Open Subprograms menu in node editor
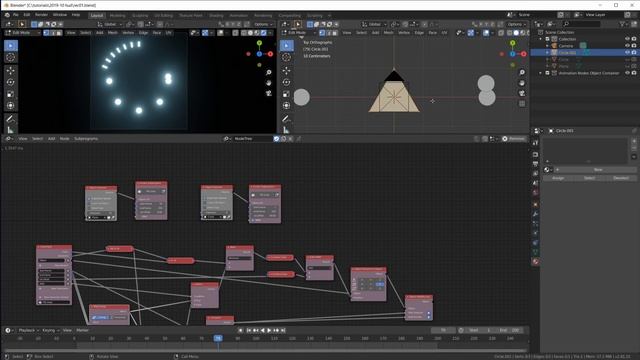 (86, 139)
